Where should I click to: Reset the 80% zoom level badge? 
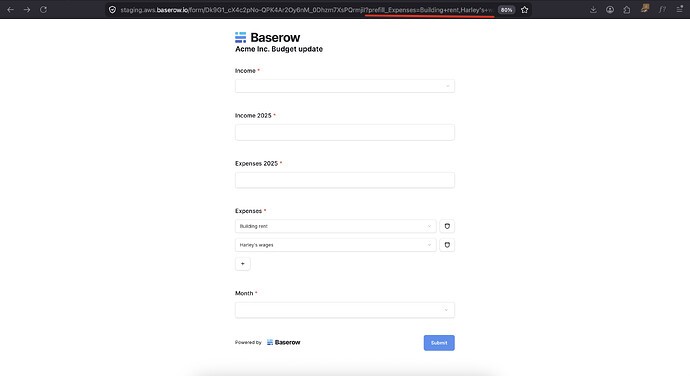click(x=506, y=10)
